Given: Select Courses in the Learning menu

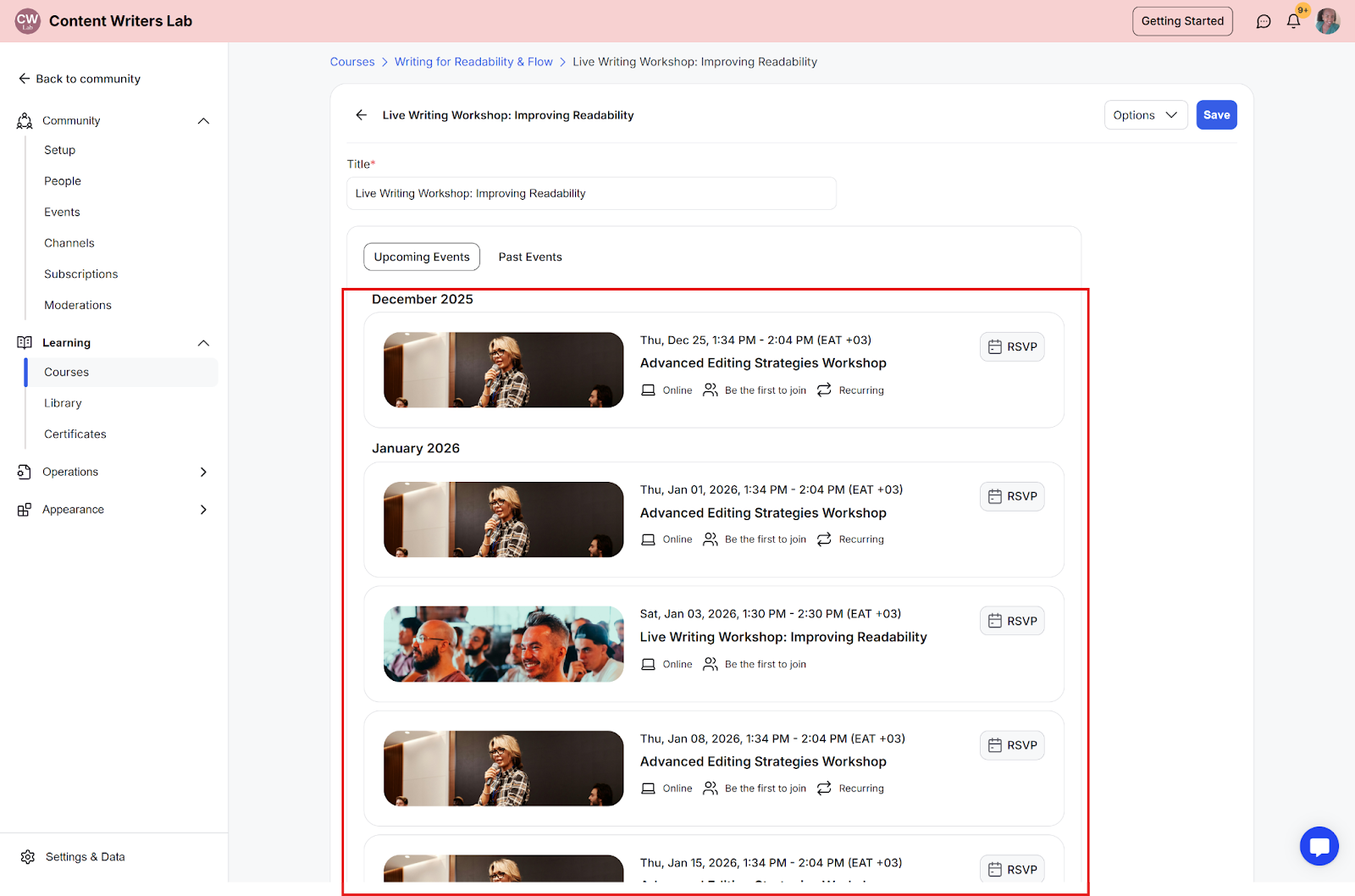Looking at the screenshot, I should [122, 373].
